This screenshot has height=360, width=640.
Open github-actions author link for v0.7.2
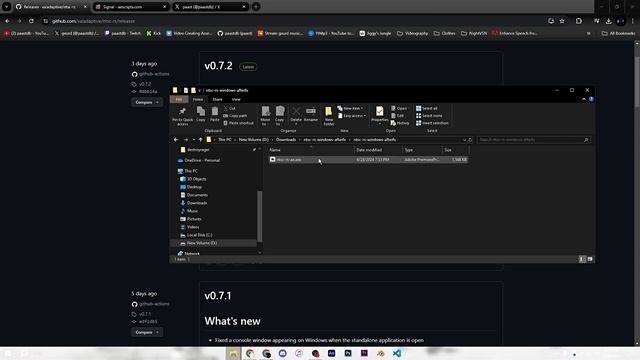(x=154, y=74)
